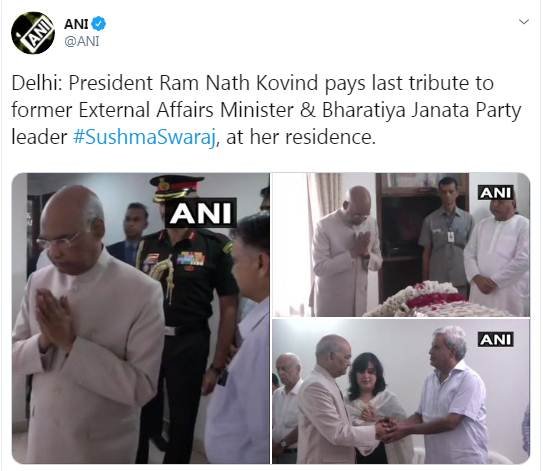This screenshot has height=471, width=543.
Task: Open the ANI profile avatar
Action: 33,33
